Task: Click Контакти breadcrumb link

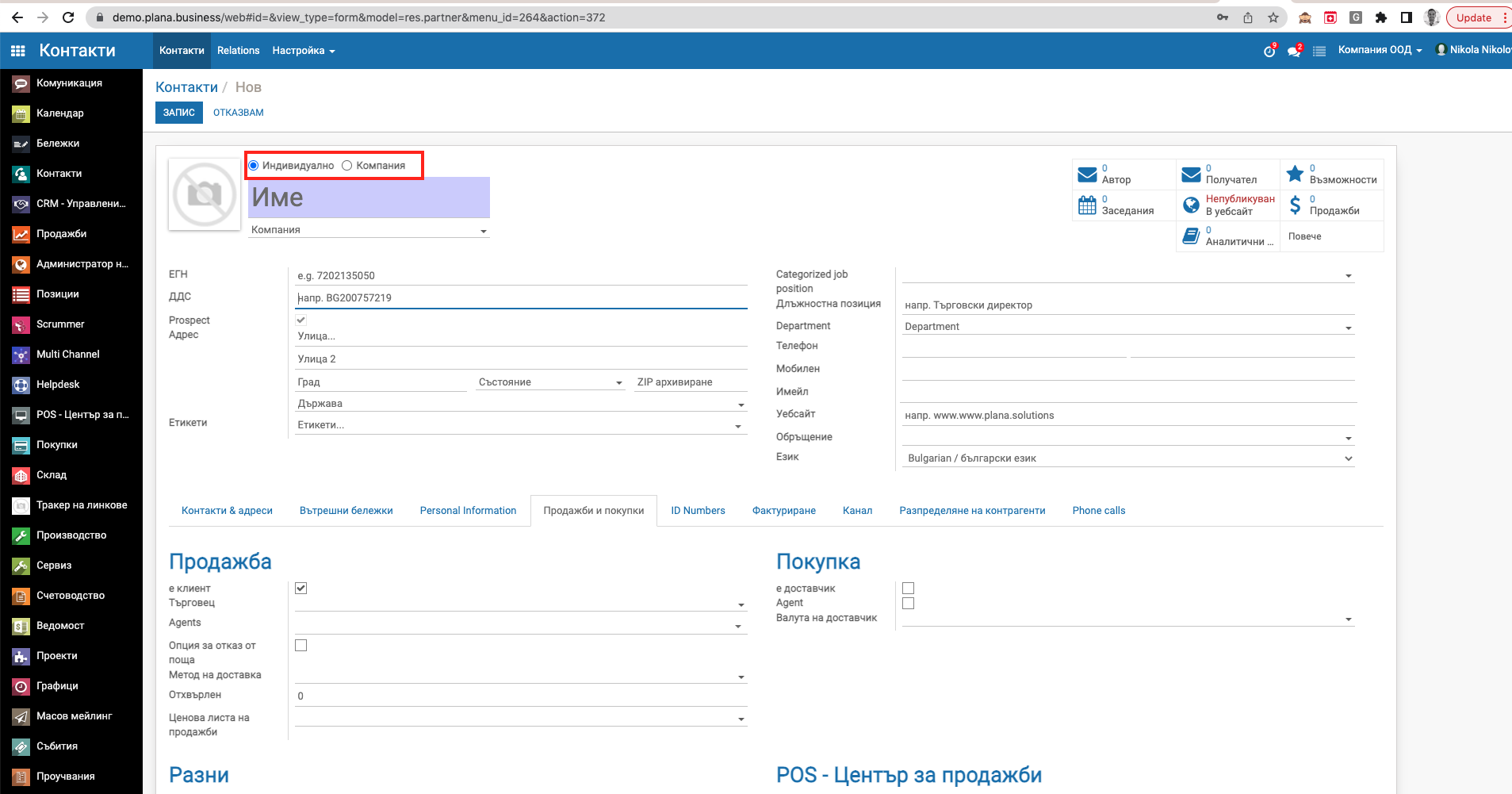Action: tap(186, 87)
